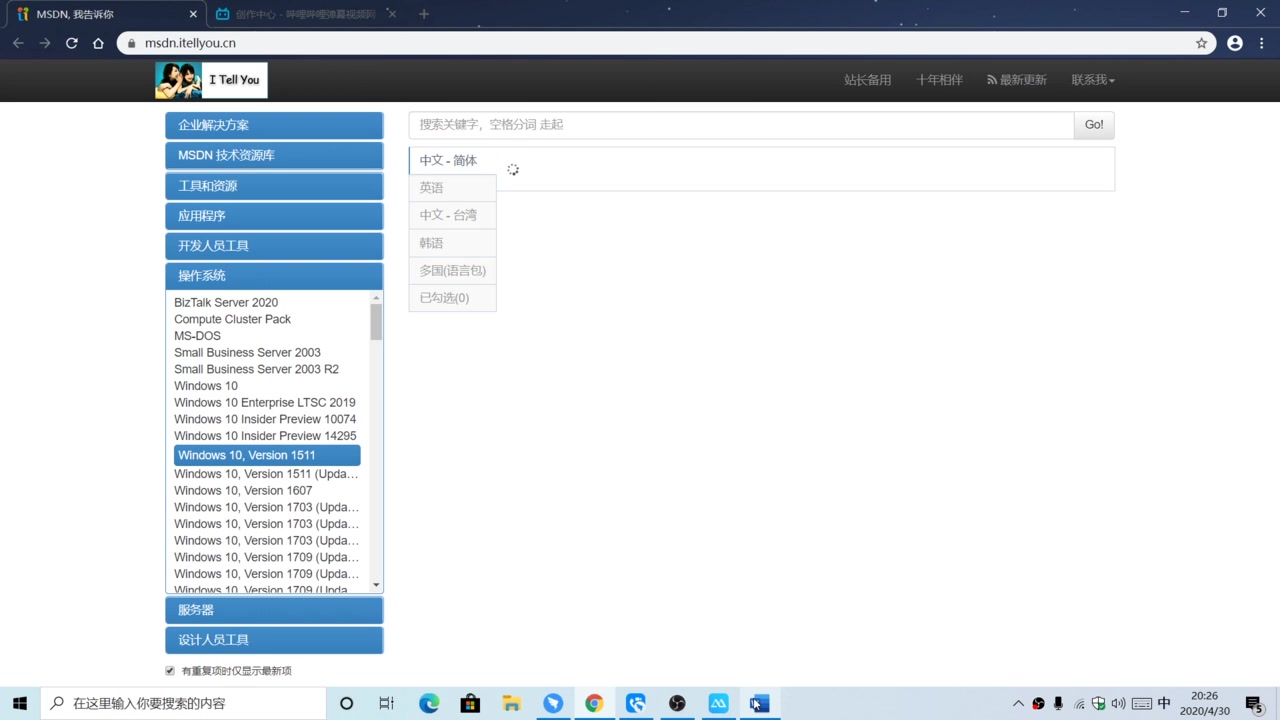The height and width of the screenshot is (720, 1280).
Task: Open the speaker volume tray icon
Action: click(x=1118, y=703)
